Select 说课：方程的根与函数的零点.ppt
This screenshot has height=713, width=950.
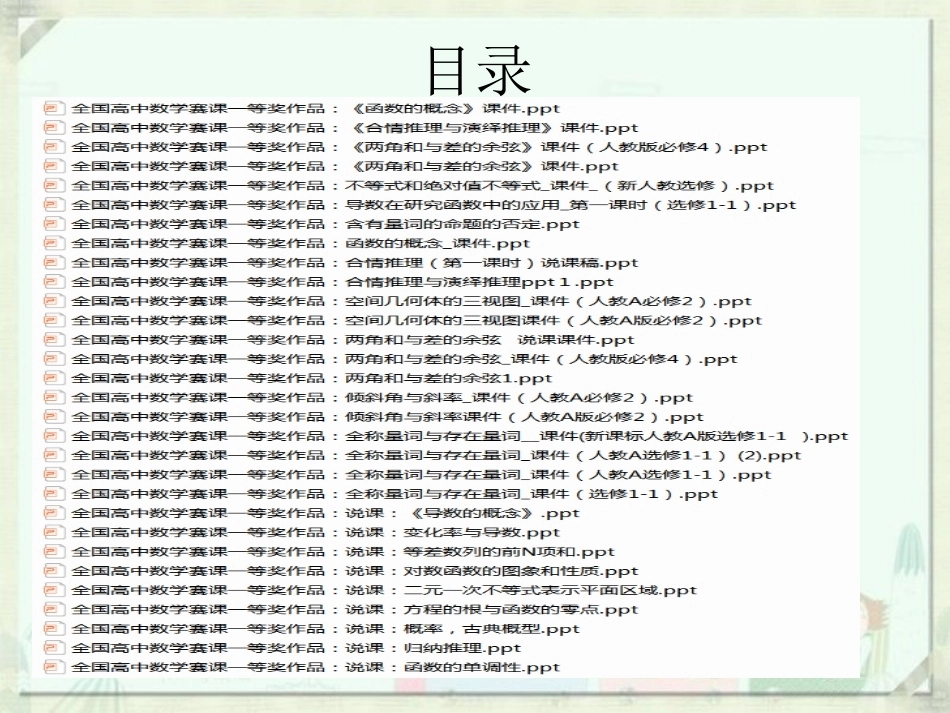(355, 609)
